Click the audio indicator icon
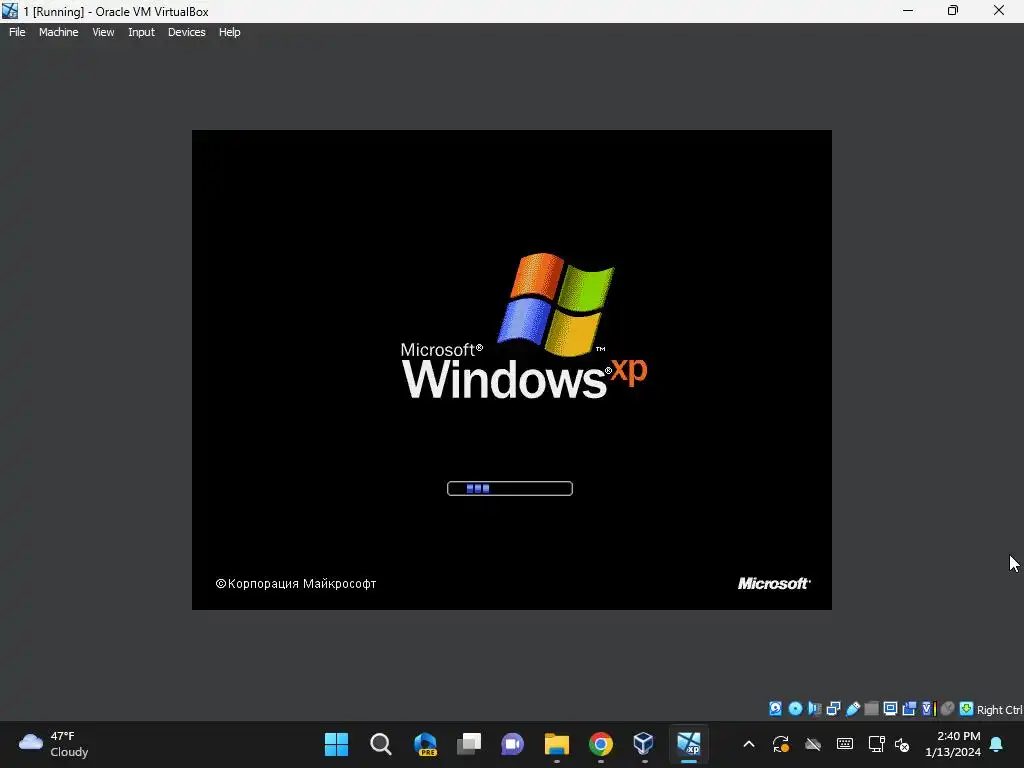Screen dimensions: 1024x768 pos(814,709)
